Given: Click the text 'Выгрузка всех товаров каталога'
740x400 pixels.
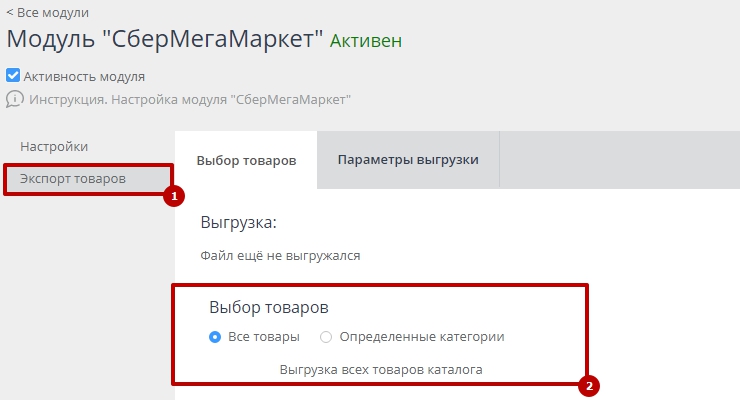Looking at the screenshot, I should 381,369.
